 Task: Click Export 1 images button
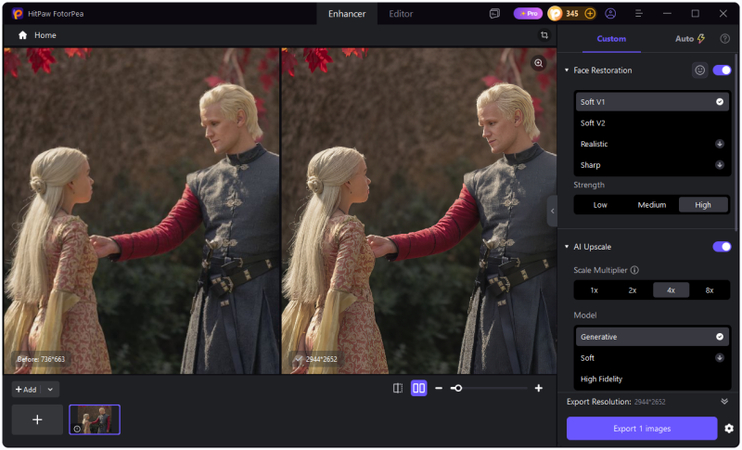click(642, 429)
